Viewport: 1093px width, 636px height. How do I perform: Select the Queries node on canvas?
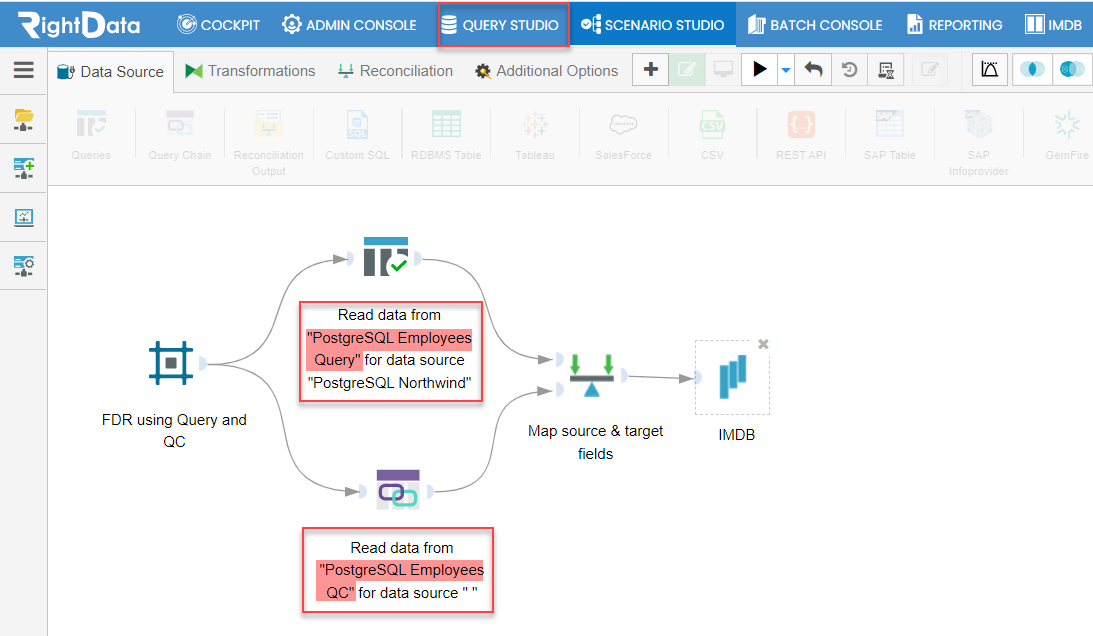(x=385, y=257)
